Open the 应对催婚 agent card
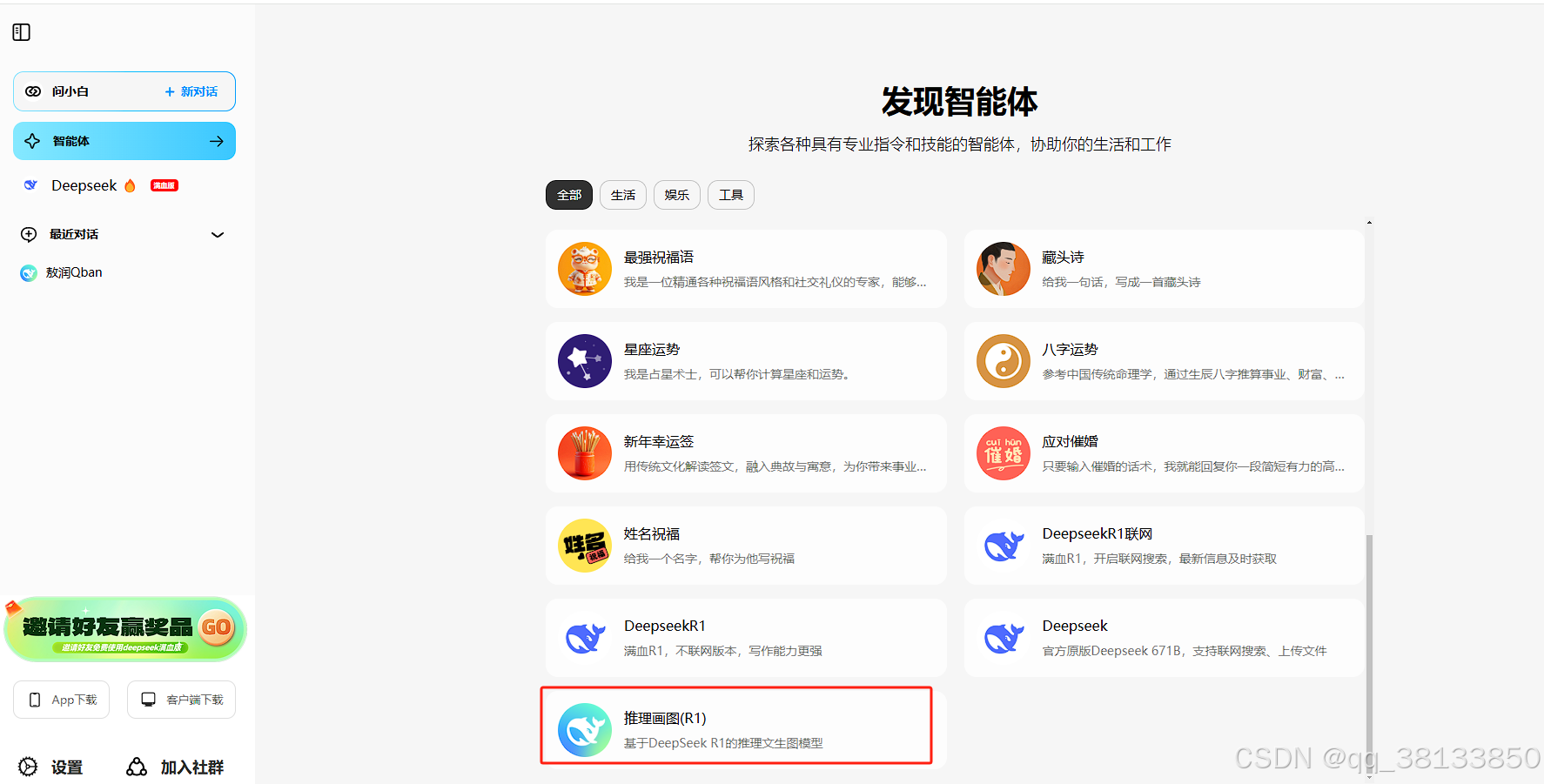Image resolution: width=1544 pixels, height=784 pixels. (1165, 453)
